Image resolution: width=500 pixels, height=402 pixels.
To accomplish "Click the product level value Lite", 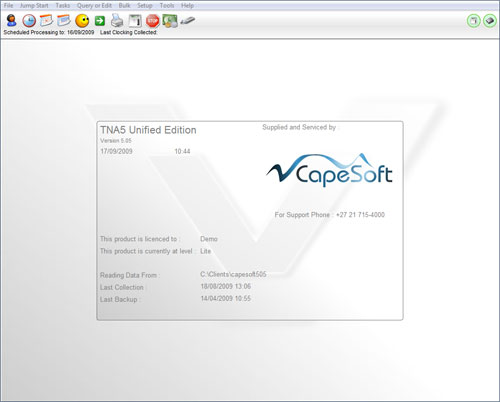I will click(x=206, y=251).
